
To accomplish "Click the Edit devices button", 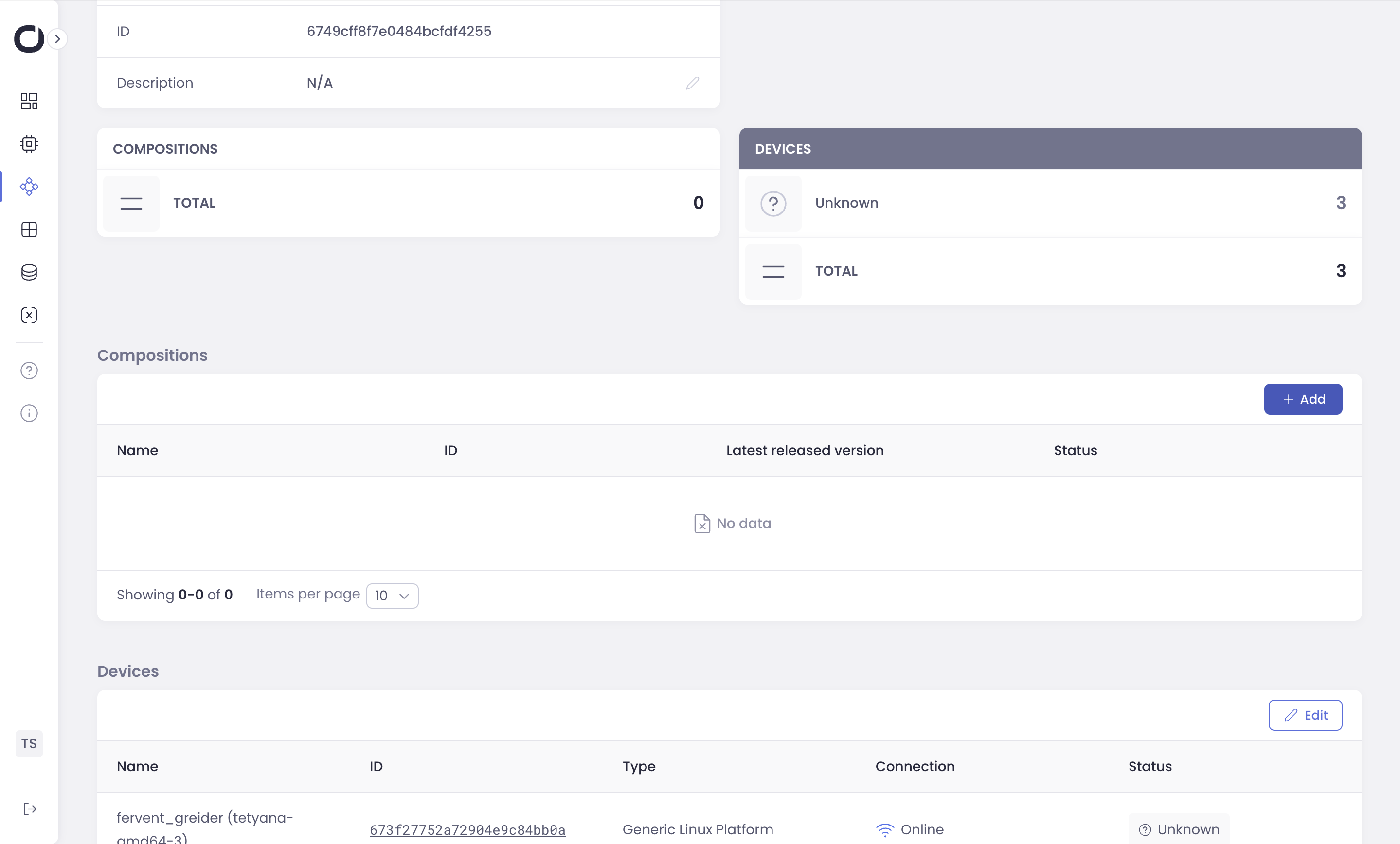I will click(x=1305, y=715).
